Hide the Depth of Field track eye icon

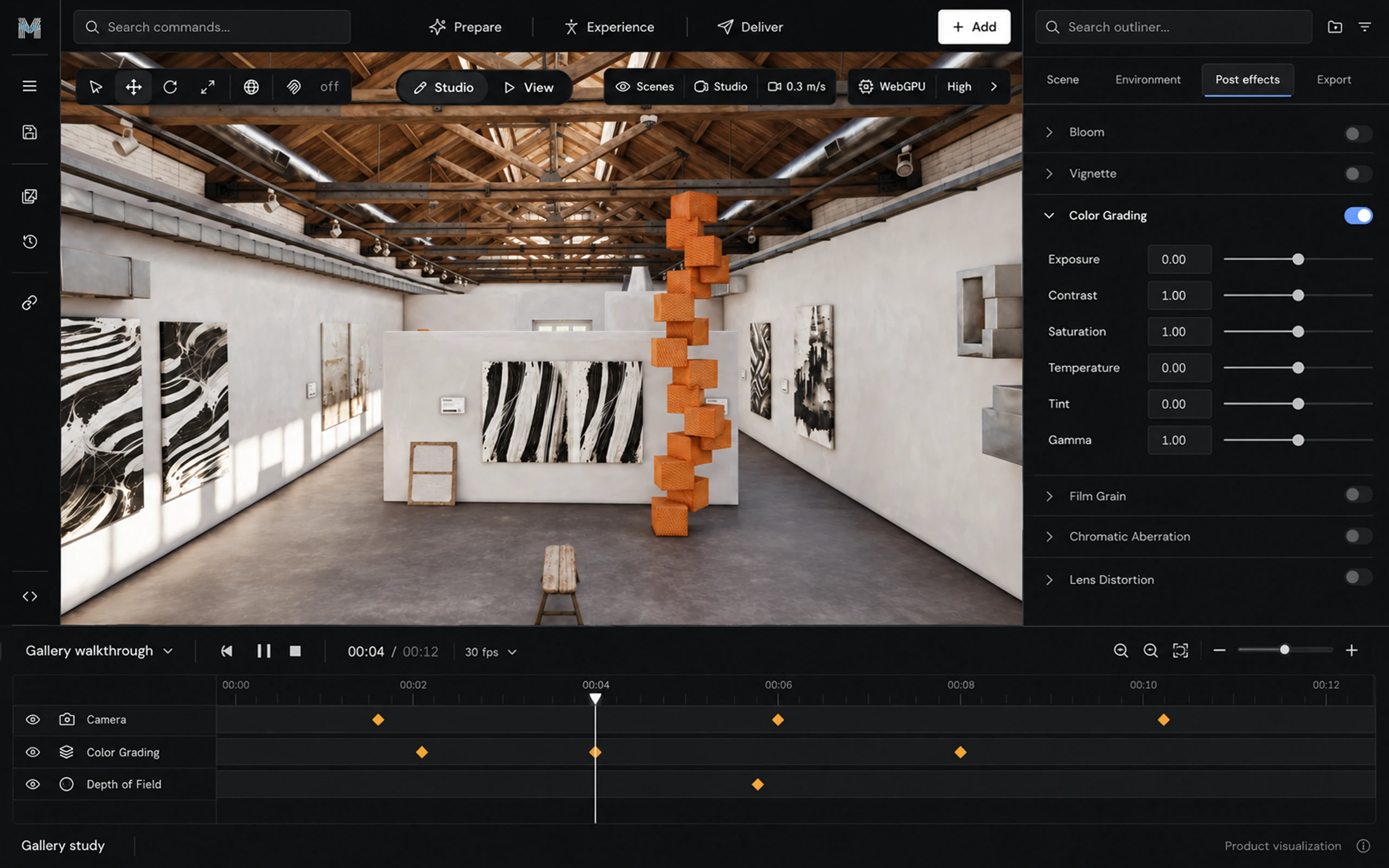tap(33, 784)
